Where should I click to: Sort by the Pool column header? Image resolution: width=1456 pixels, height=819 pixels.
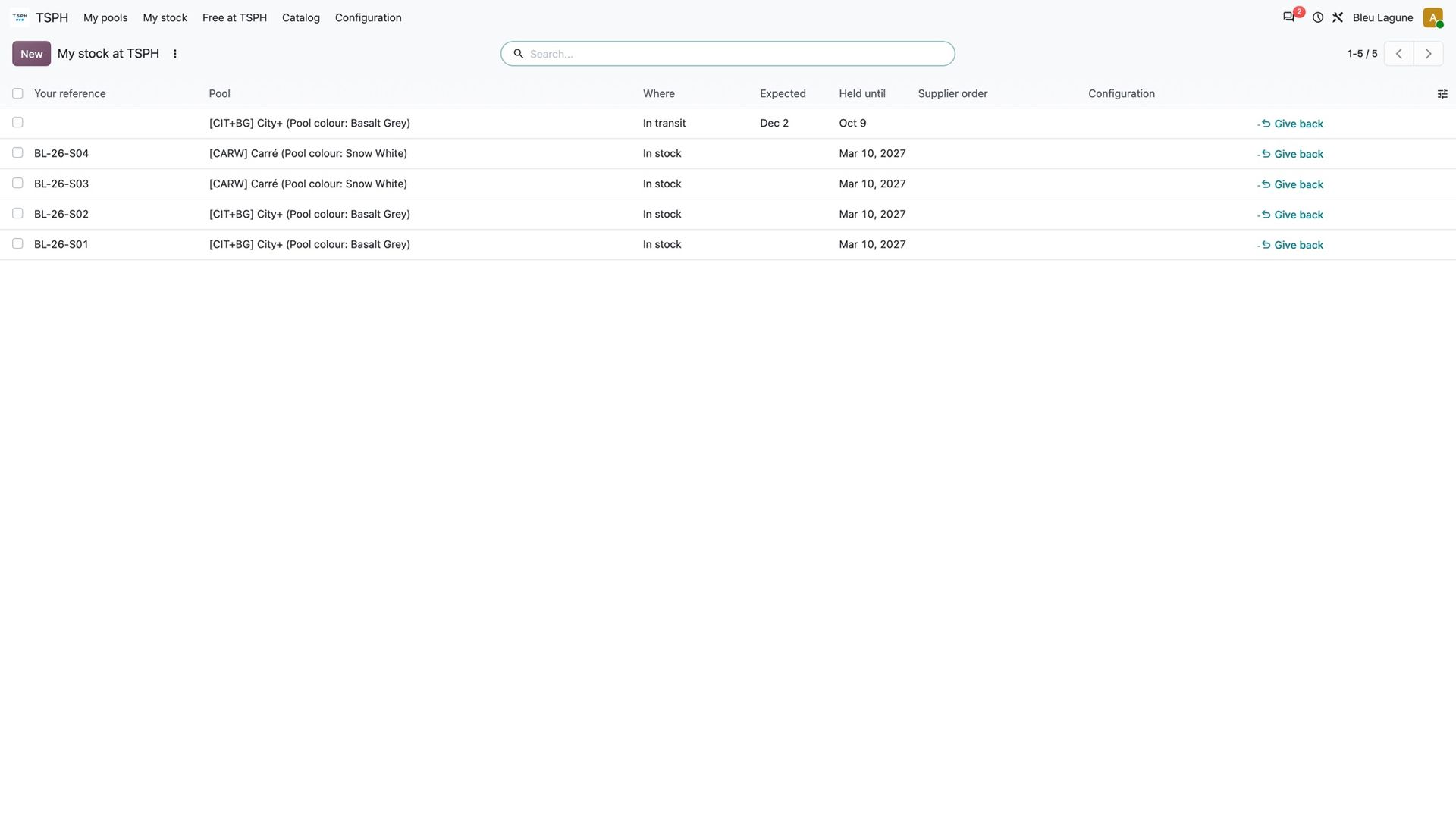tap(220, 93)
